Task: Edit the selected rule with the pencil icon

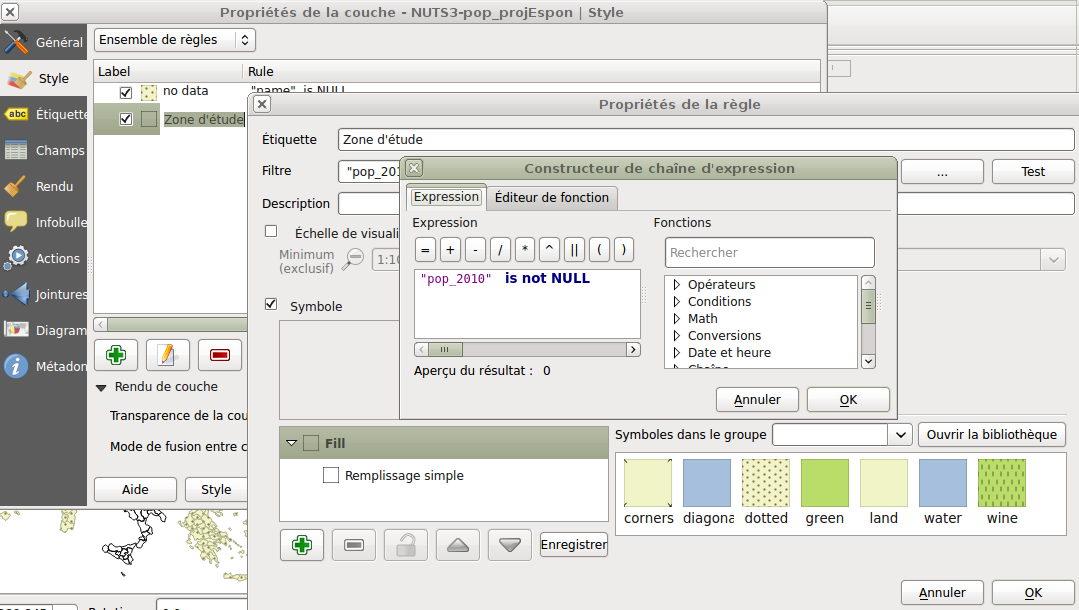Action: click(x=168, y=355)
